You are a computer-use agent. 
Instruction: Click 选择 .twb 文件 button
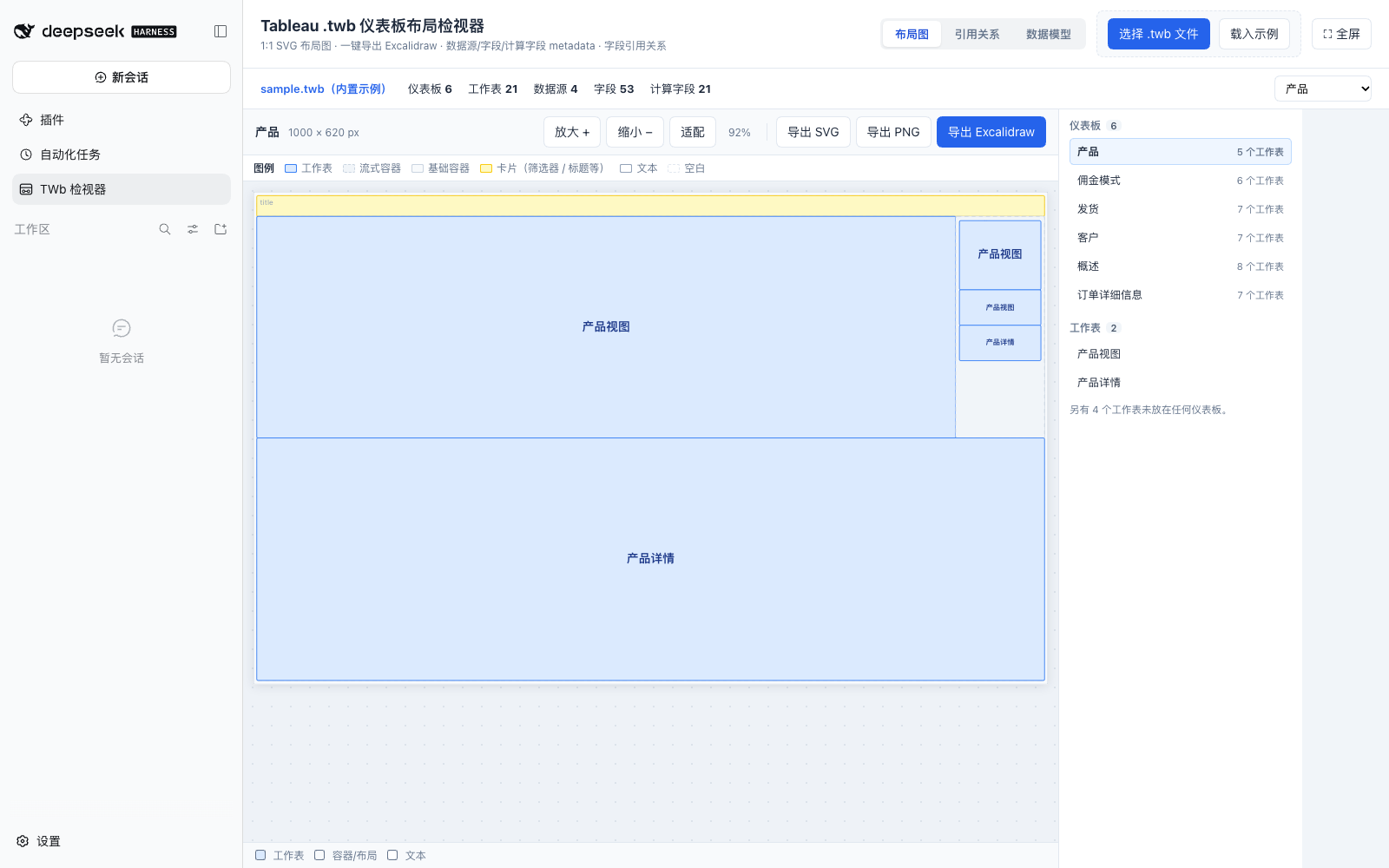click(x=1158, y=34)
